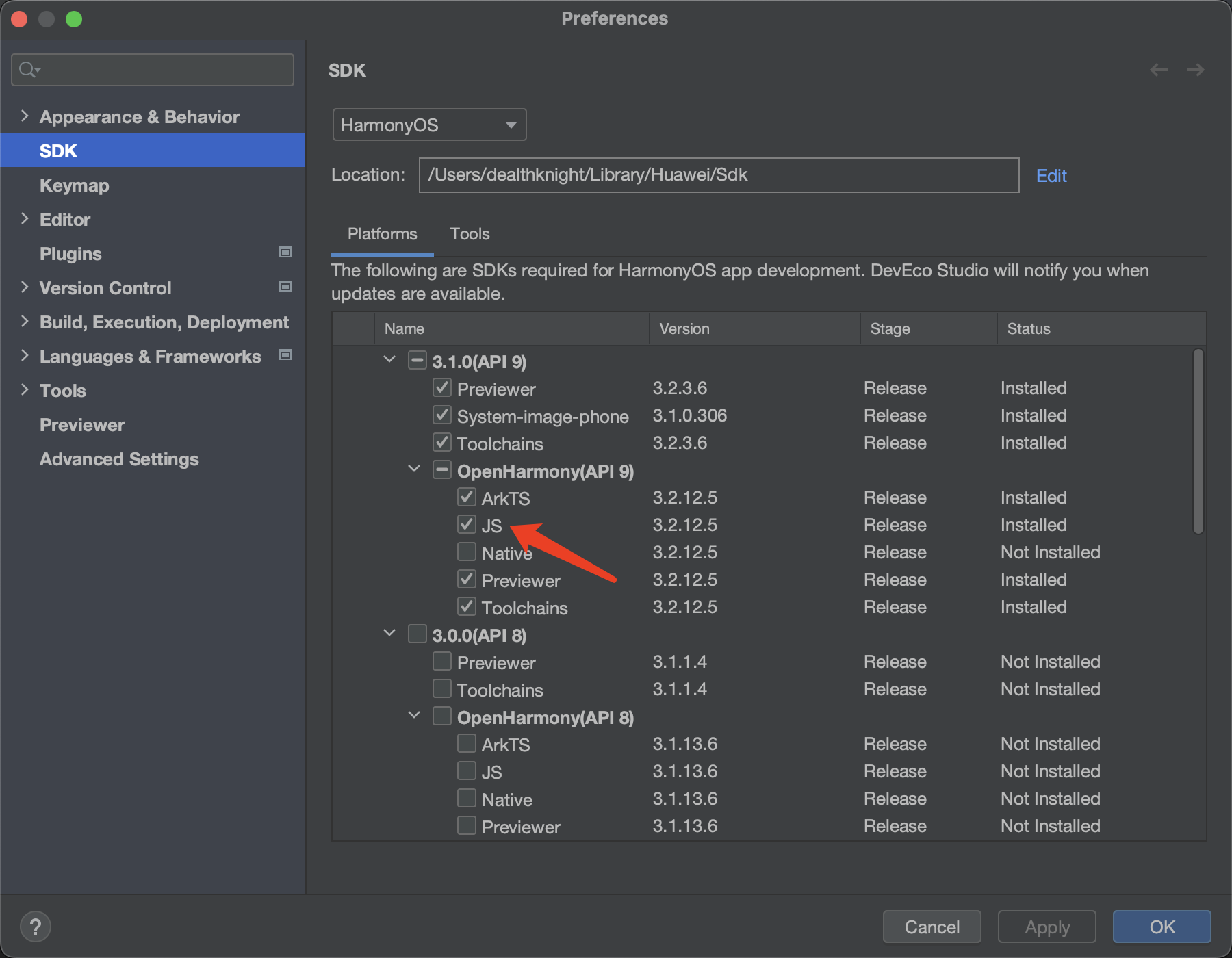Expand Appearance & Behavior settings

(x=25, y=116)
